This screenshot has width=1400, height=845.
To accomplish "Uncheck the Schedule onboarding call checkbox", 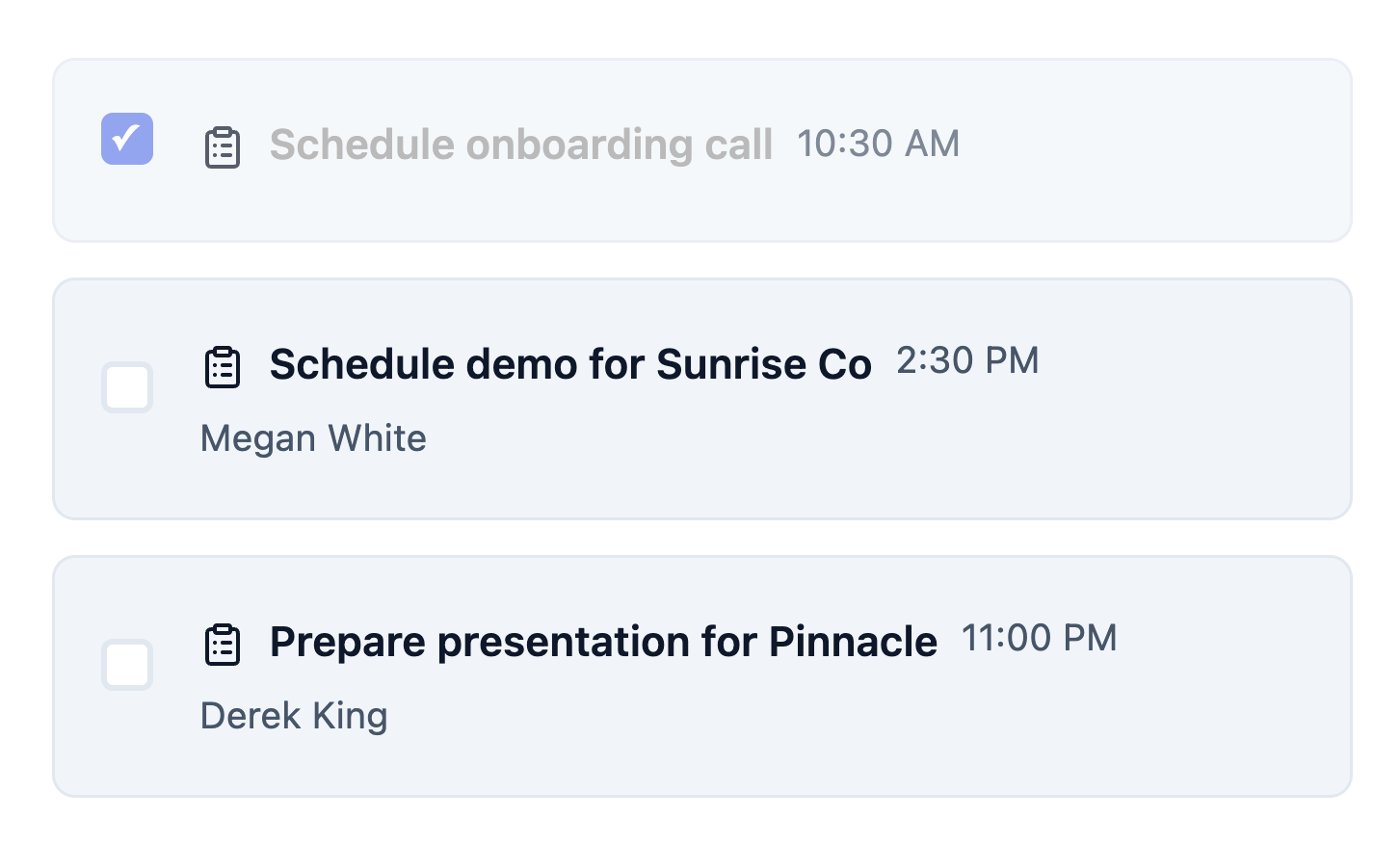I will [x=127, y=139].
